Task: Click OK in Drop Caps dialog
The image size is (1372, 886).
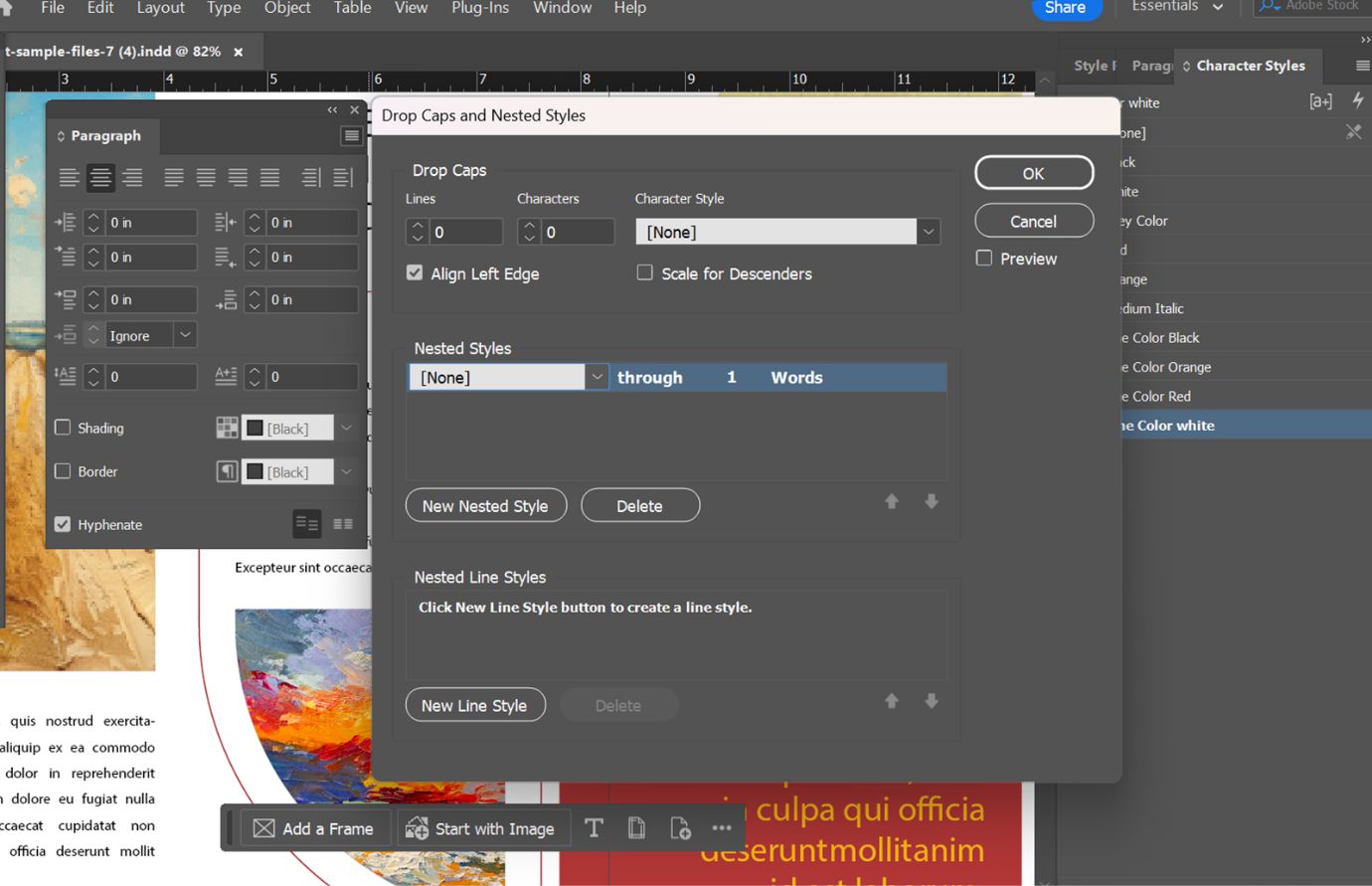Action: 1034,173
